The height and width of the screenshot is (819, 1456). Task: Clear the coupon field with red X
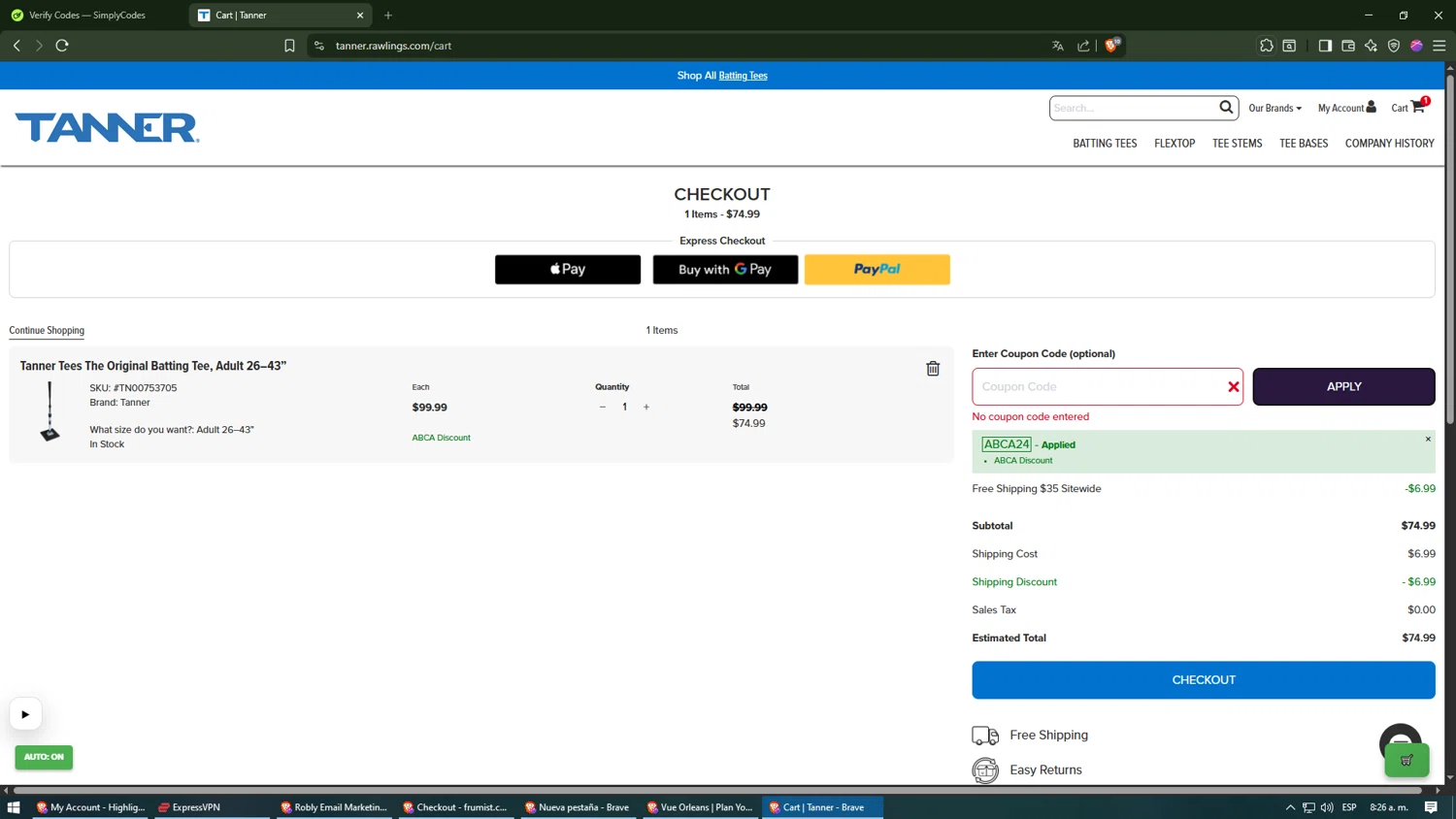click(1234, 387)
